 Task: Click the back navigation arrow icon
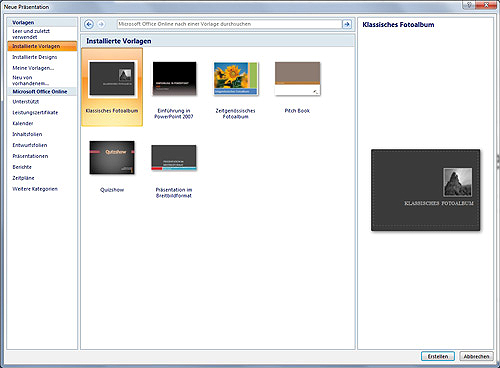89,24
